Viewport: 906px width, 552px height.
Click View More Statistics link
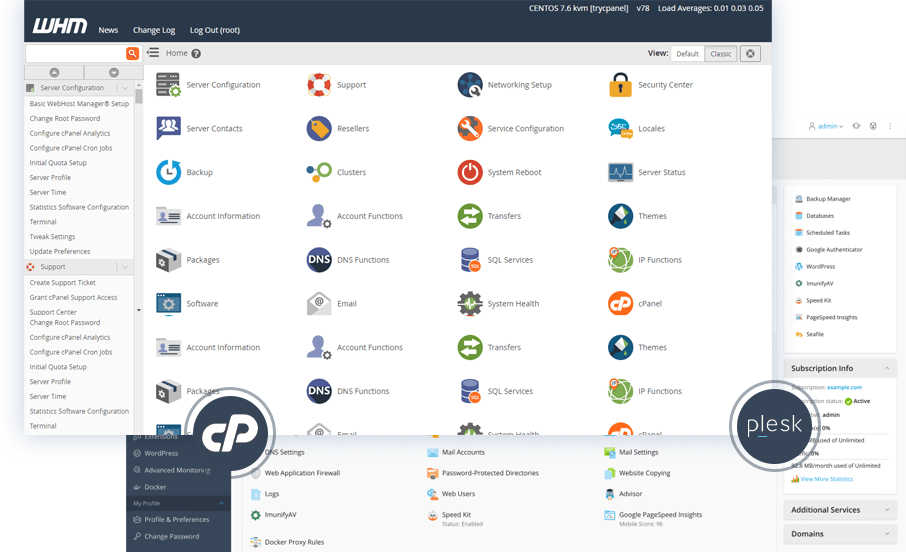[826, 479]
